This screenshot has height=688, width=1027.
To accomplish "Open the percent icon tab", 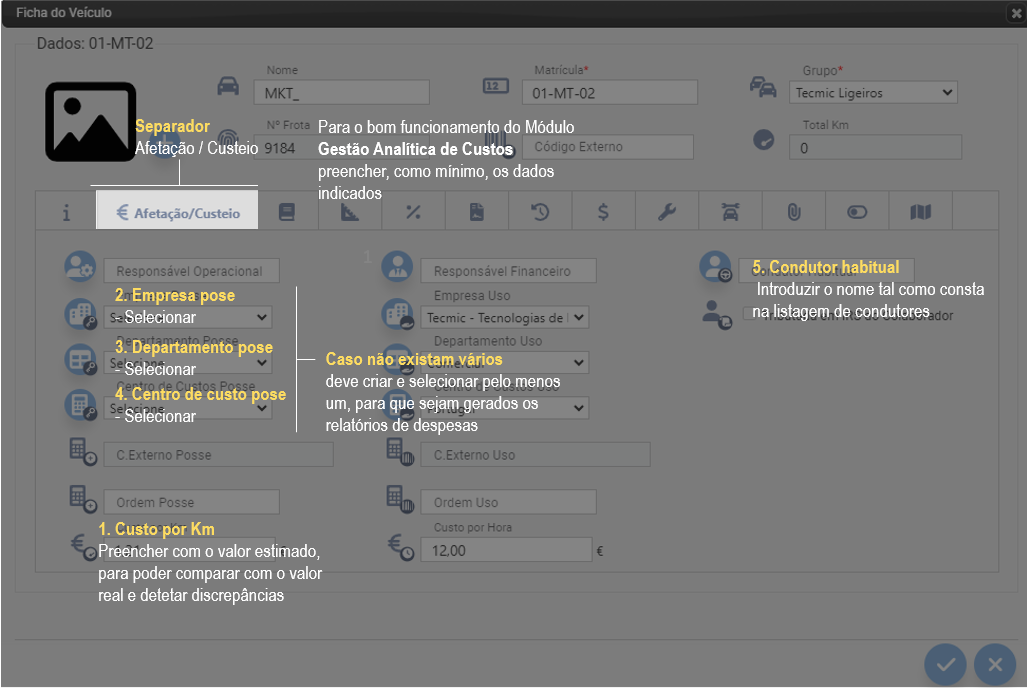I will [x=413, y=212].
